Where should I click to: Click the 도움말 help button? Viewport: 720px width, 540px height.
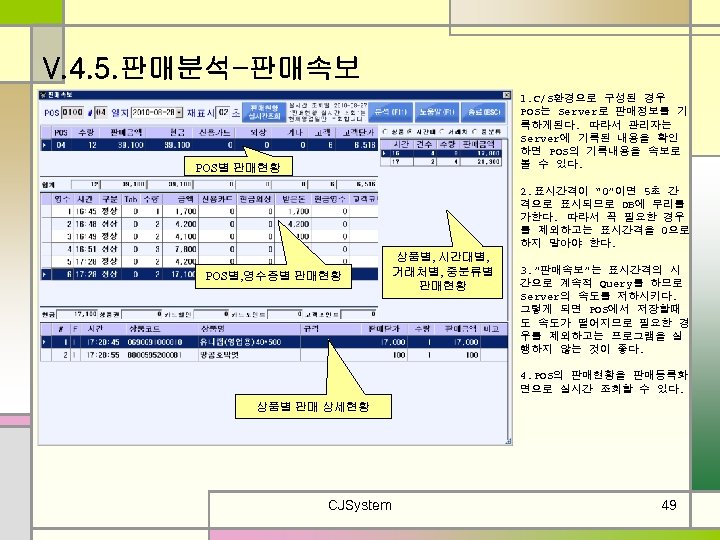point(437,112)
